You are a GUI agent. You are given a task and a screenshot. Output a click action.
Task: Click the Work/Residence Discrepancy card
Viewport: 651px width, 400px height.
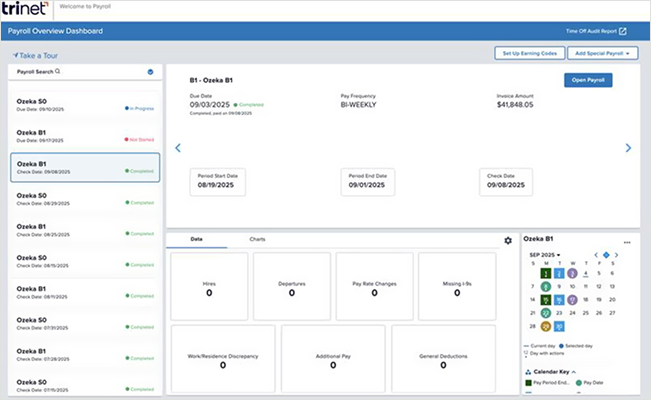(223, 359)
